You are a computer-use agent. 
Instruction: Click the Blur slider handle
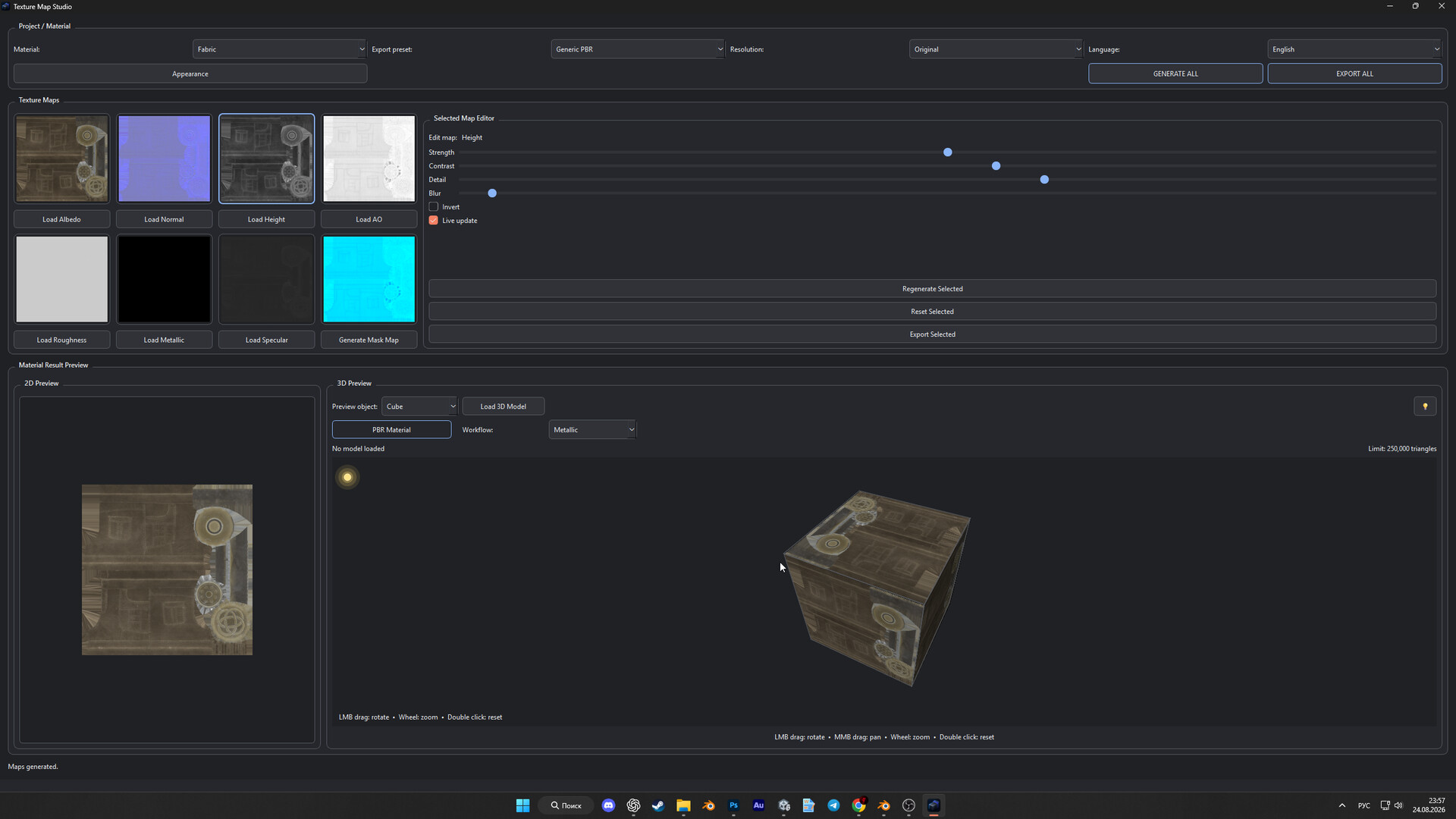coord(492,193)
